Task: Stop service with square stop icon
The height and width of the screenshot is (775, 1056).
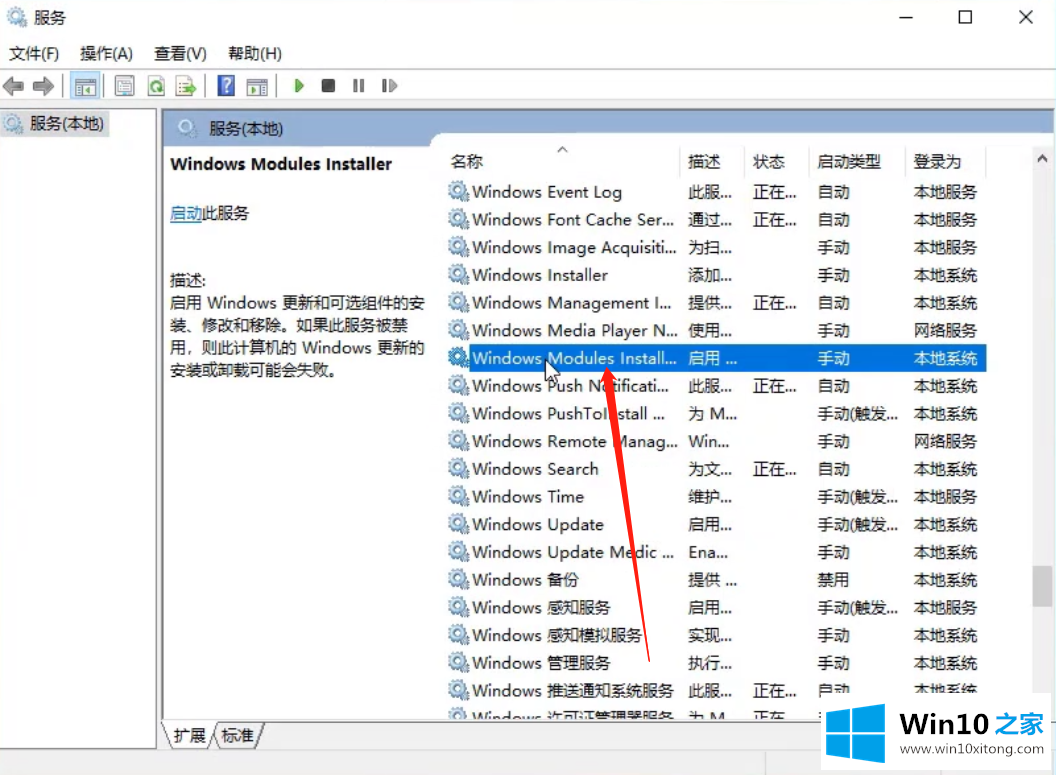Action: (x=329, y=86)
